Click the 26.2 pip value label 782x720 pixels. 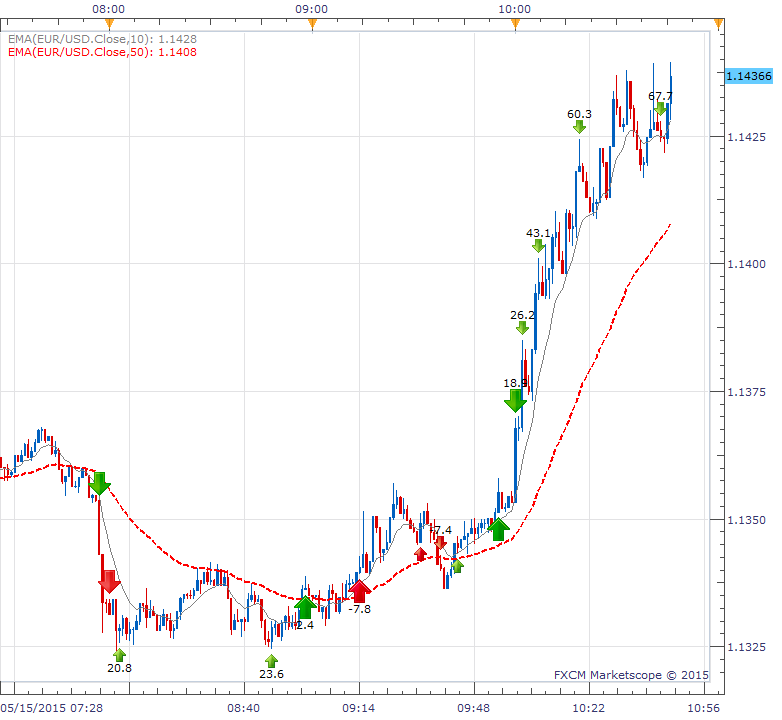(522, 315)
